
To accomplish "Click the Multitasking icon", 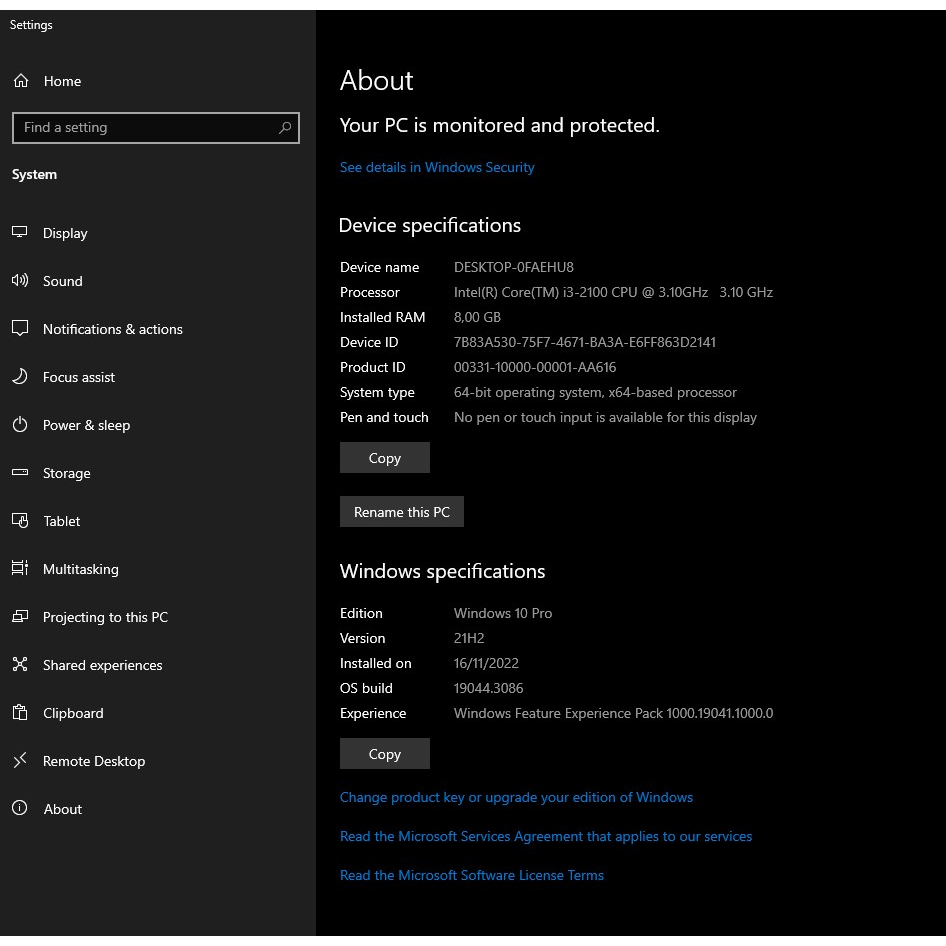I will point(20,568).
